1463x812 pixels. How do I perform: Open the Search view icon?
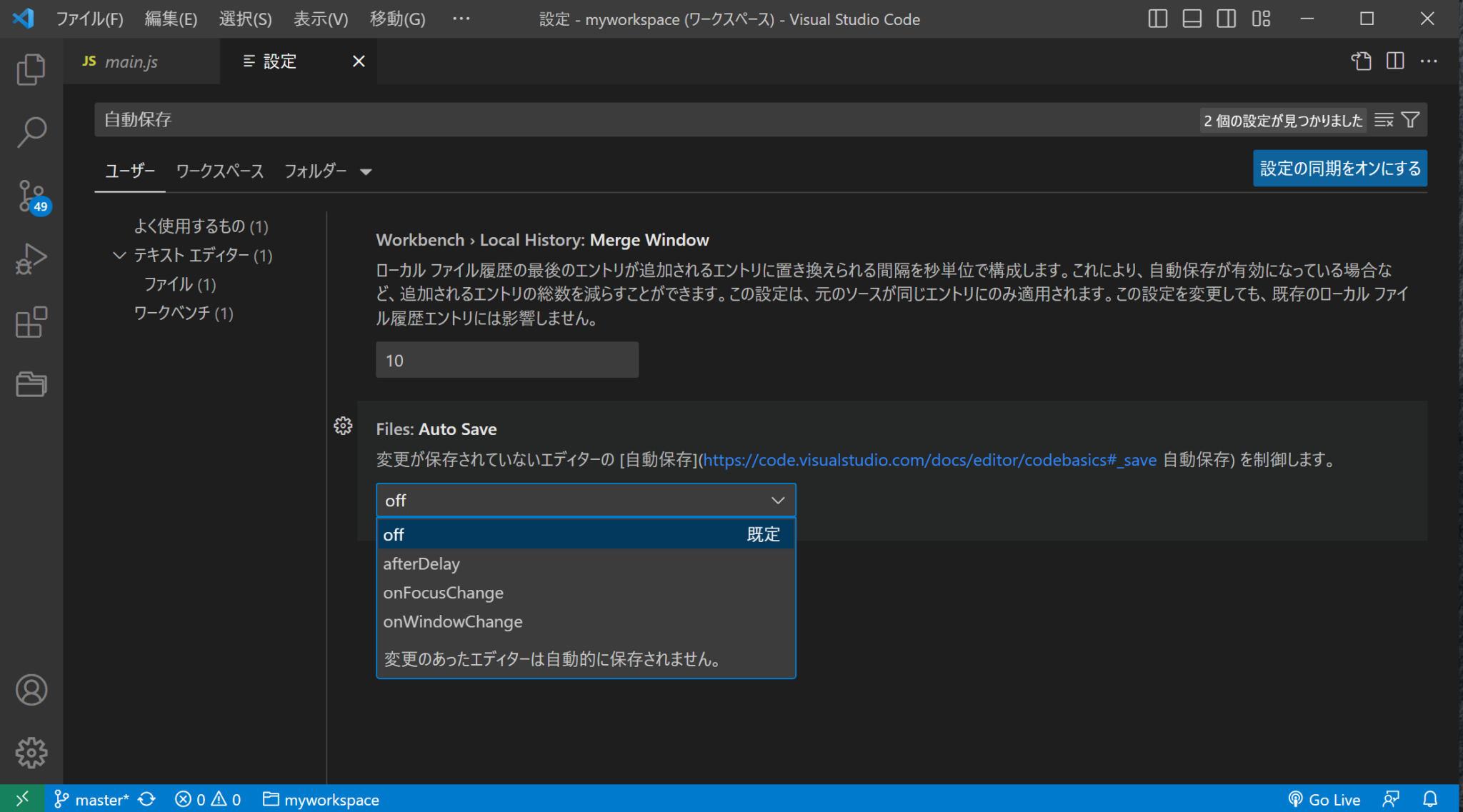pyautogui.click(x=31, y=132)
